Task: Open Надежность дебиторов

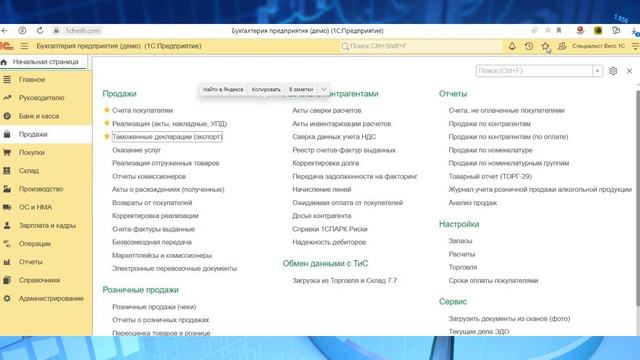Action: 329,242
